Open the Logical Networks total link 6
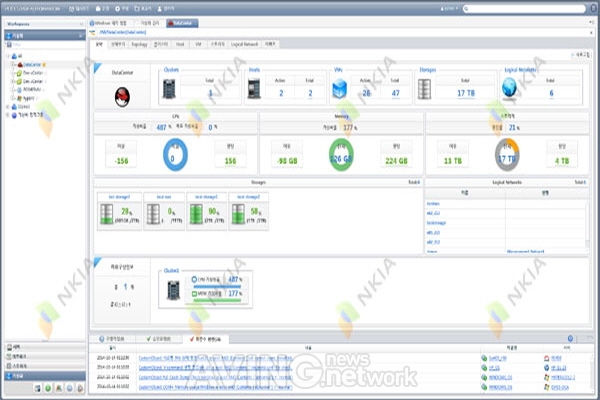Viewport: 600px width, 400px height. pos(551,93)
